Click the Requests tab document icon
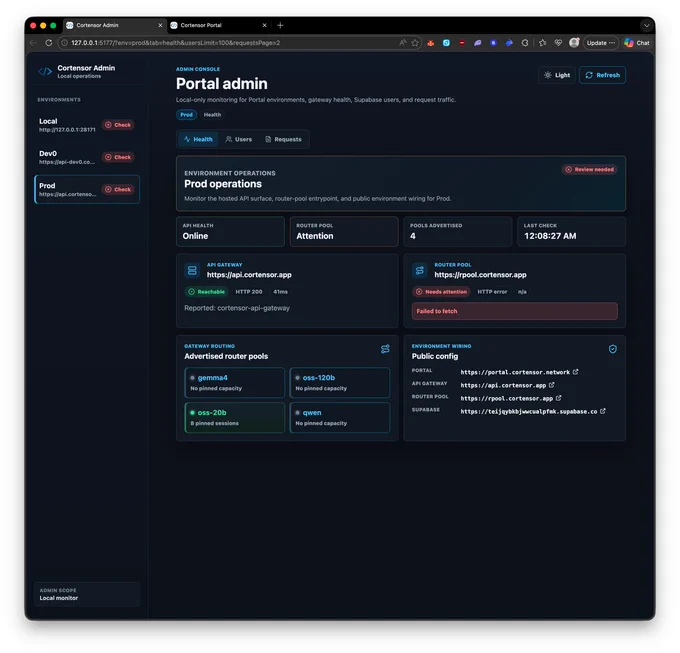Viewport: 680px width, 653px height. [268, 139]
